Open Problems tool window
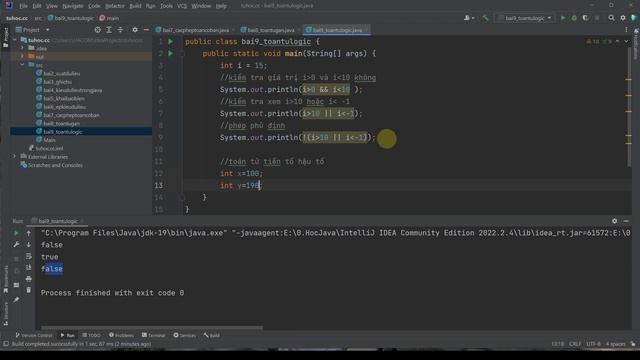This screenshot has height=360, width=640. [121, 335]
